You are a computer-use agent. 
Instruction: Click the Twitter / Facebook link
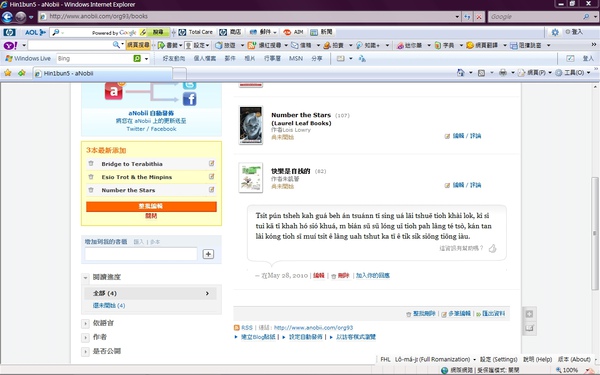click(151, 129)
